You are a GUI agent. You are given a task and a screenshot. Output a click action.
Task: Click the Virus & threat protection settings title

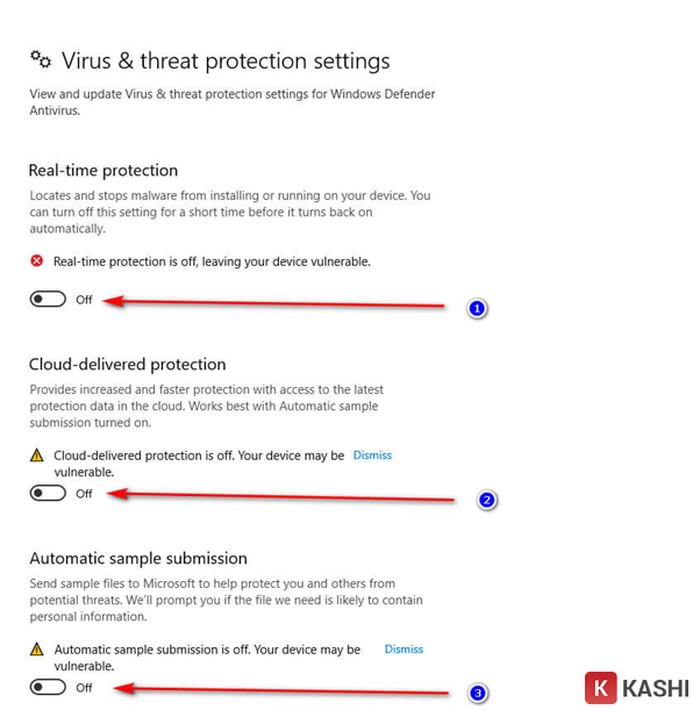[225, 61]
